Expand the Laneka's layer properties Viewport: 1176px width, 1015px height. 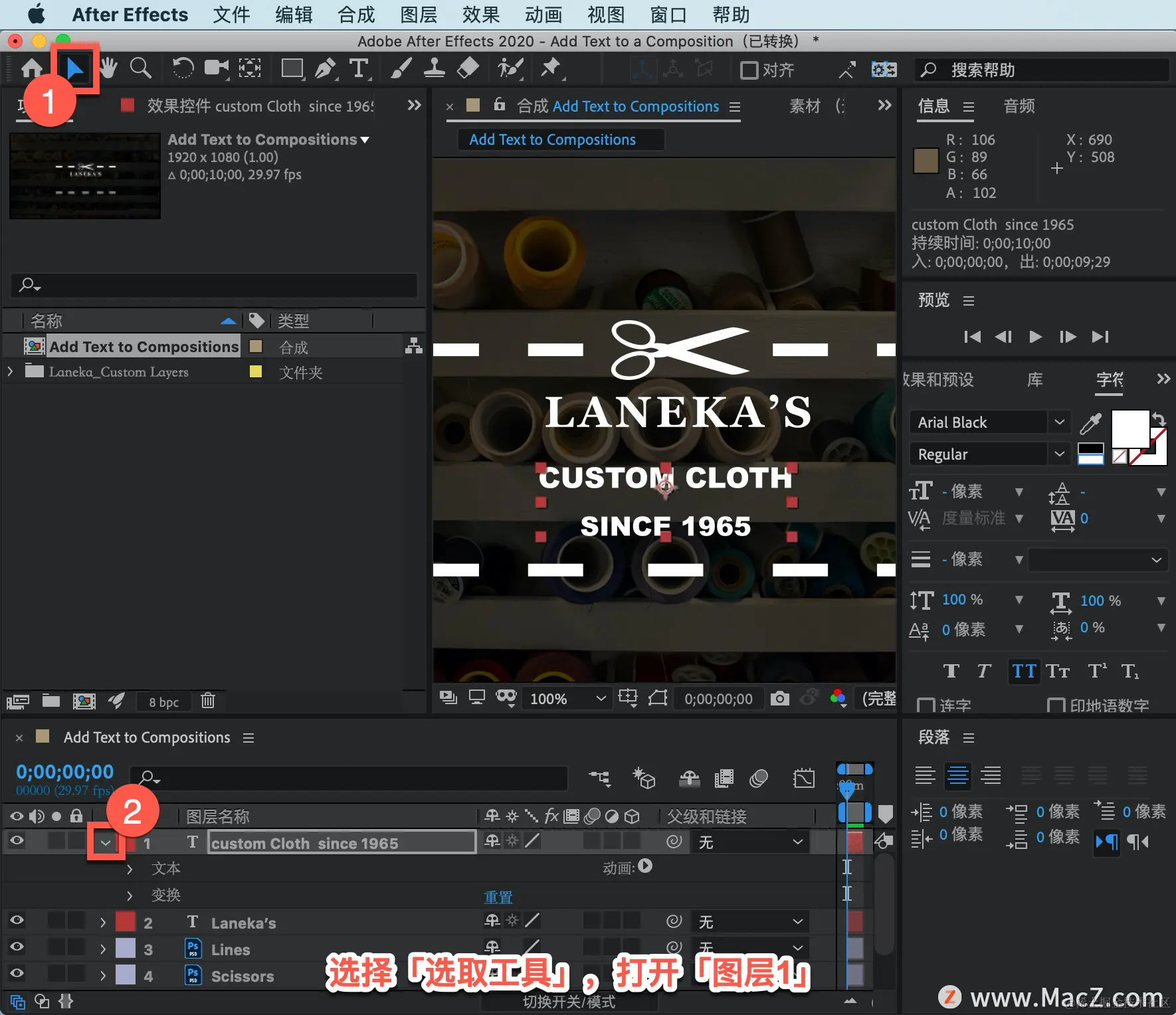(x=103, y=923)
